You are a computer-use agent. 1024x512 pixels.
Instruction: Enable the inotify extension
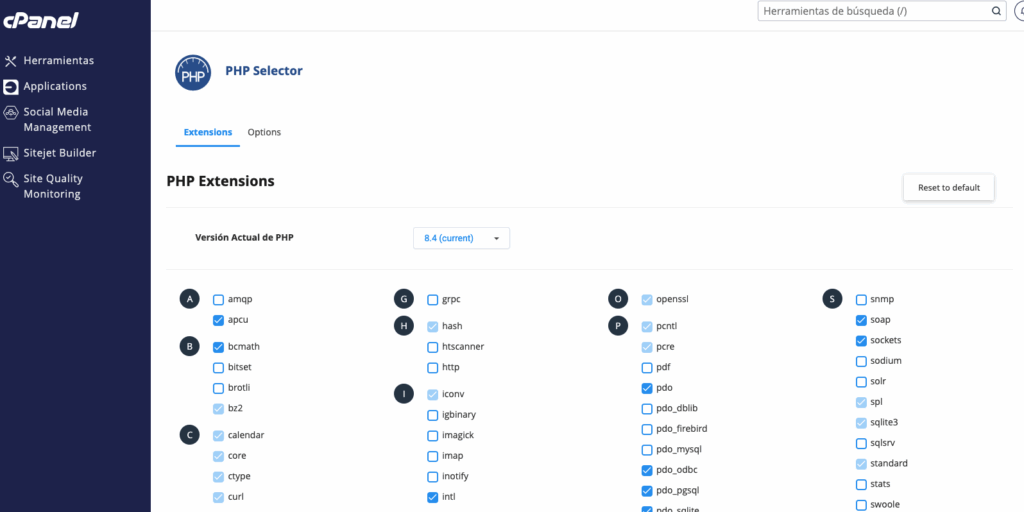click(x=432, y=477)
